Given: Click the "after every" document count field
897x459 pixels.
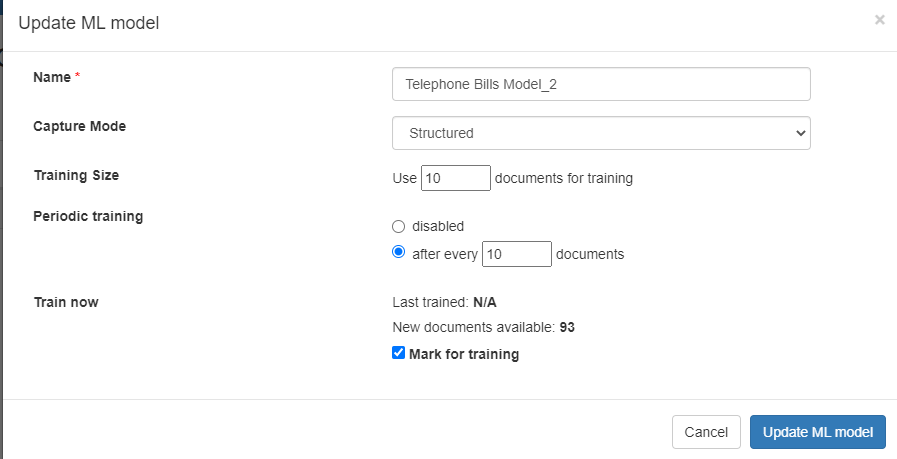Looking at the screenshot, I should pos(516,254).
